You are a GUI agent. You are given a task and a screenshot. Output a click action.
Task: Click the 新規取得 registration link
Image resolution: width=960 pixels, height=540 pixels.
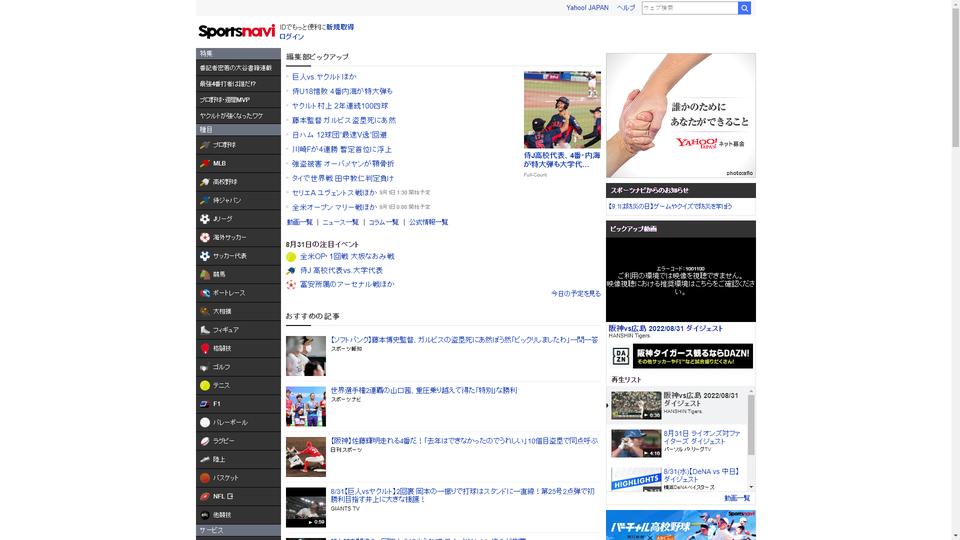340,27
